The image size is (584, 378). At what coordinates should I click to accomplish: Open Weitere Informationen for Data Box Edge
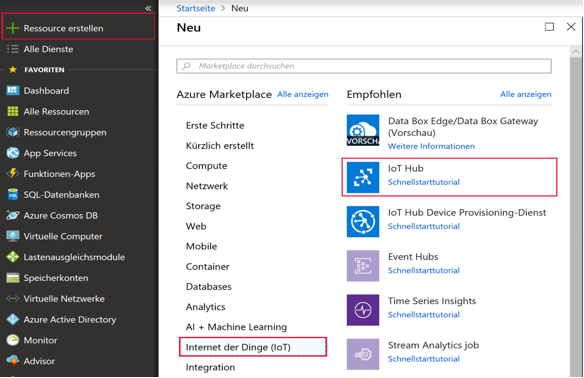pos(431,146)
